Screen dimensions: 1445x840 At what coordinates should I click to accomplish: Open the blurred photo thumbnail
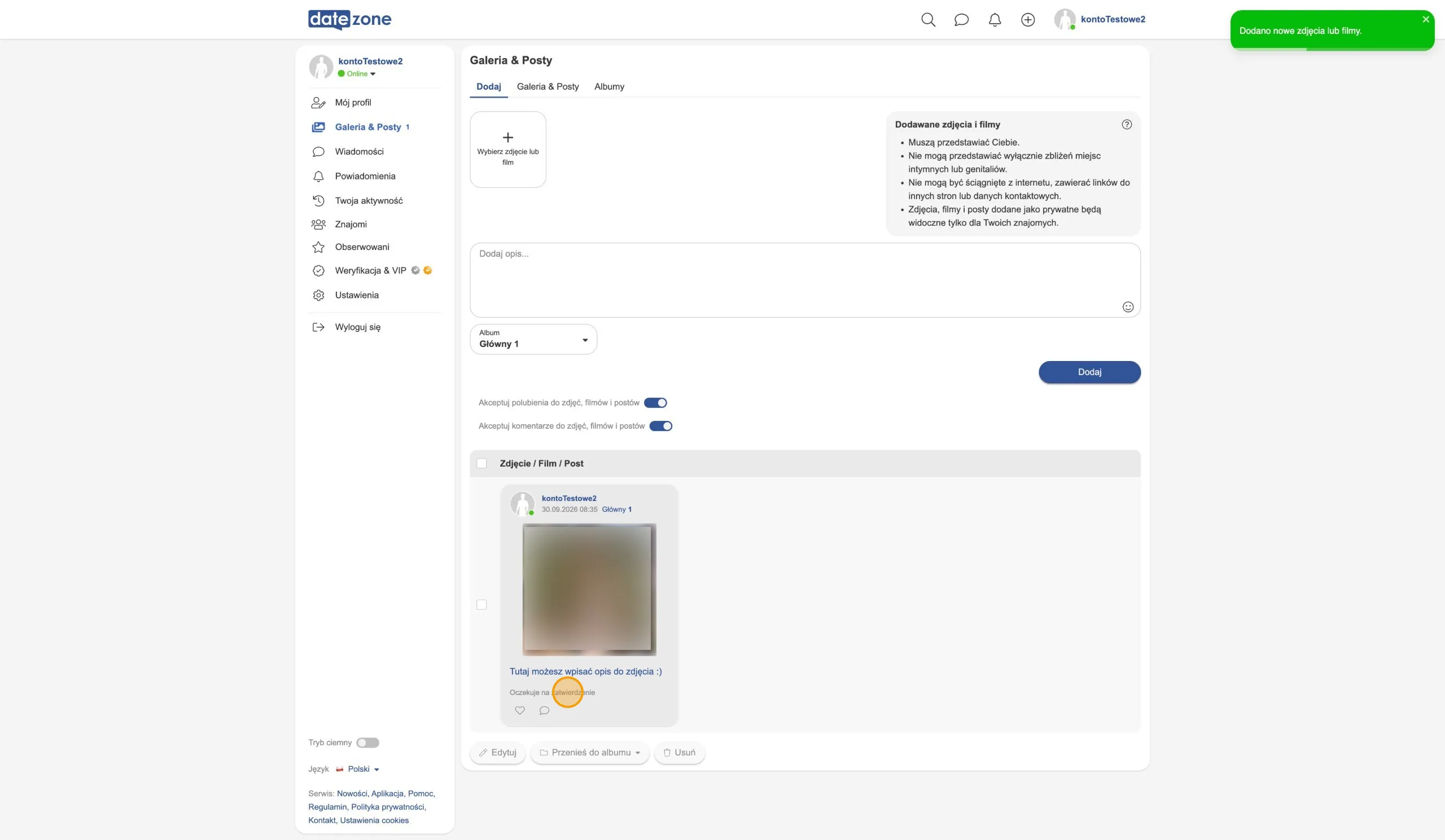(x=588, y=589)
